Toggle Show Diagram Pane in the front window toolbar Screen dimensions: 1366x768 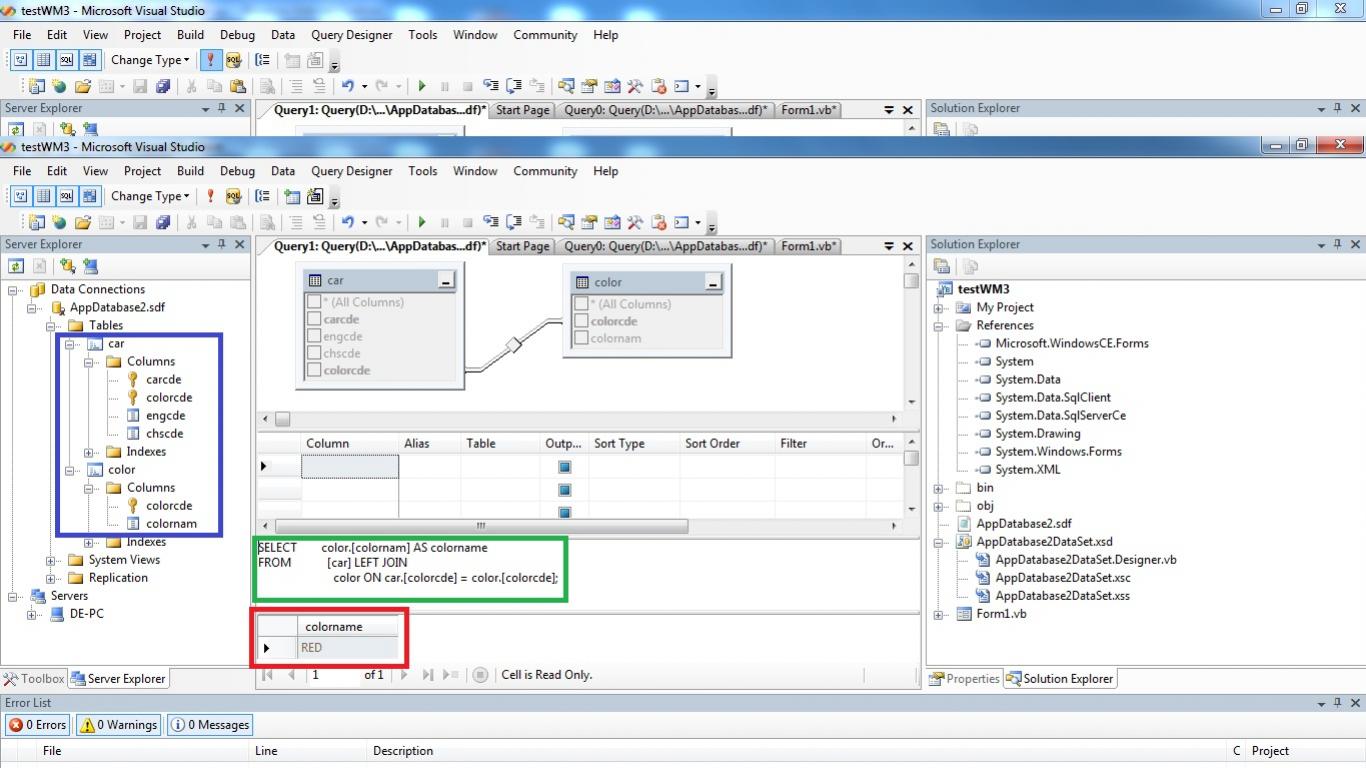(x=20, y=196)
